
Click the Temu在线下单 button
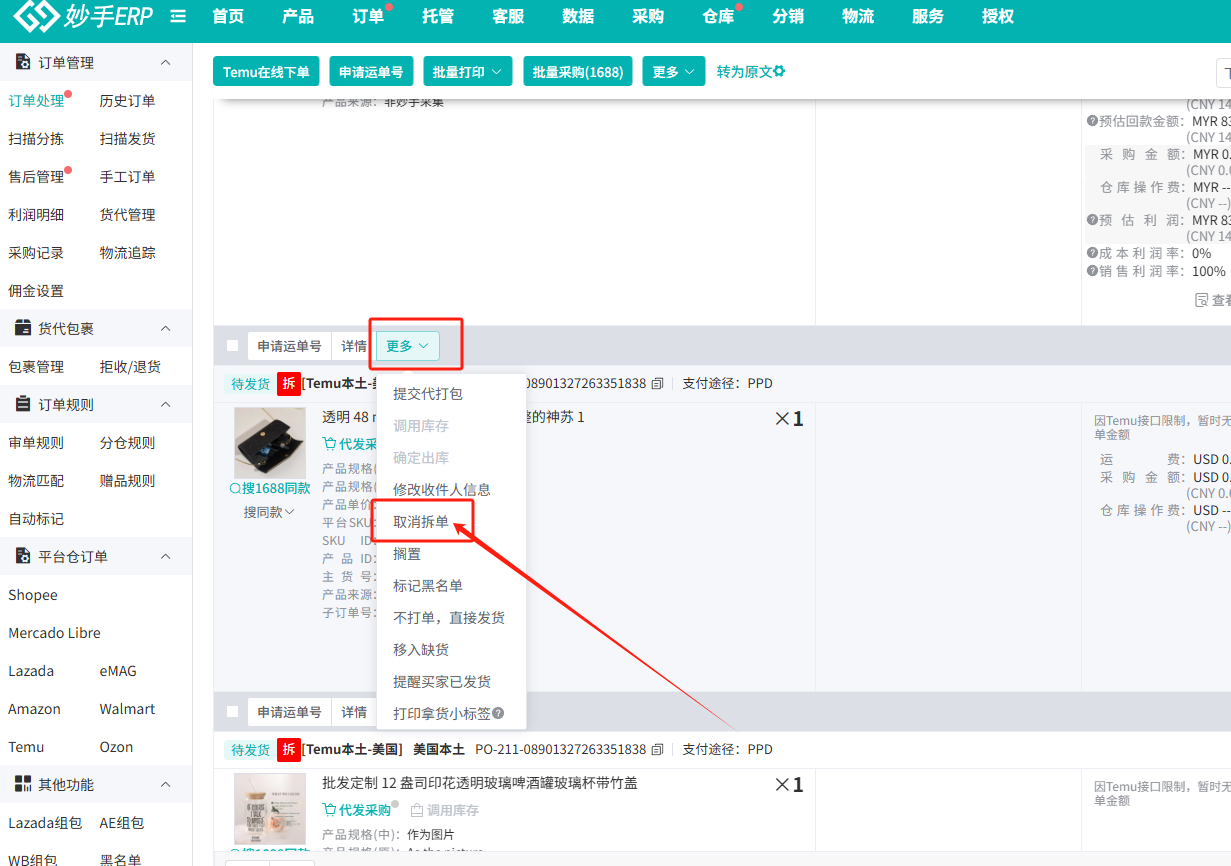click(267, 72)
